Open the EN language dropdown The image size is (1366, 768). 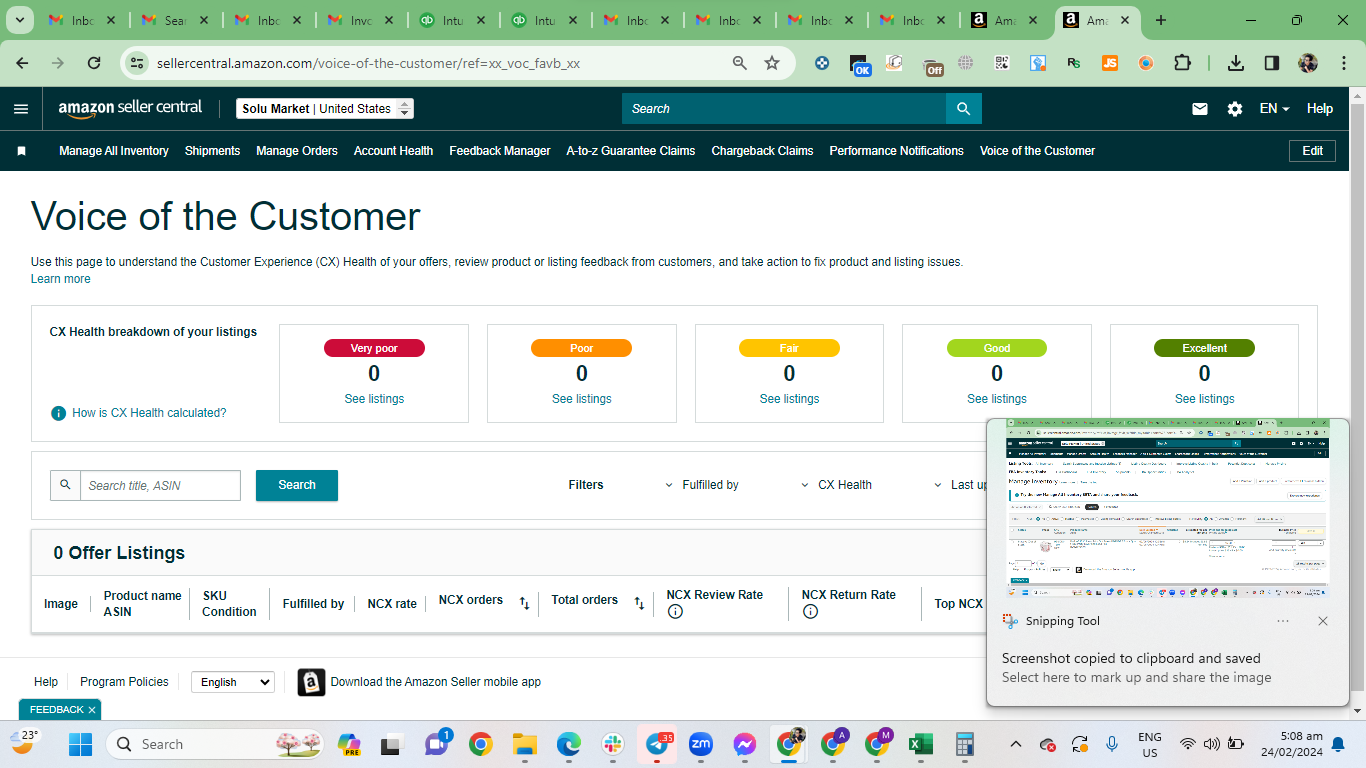point(1275,109)
